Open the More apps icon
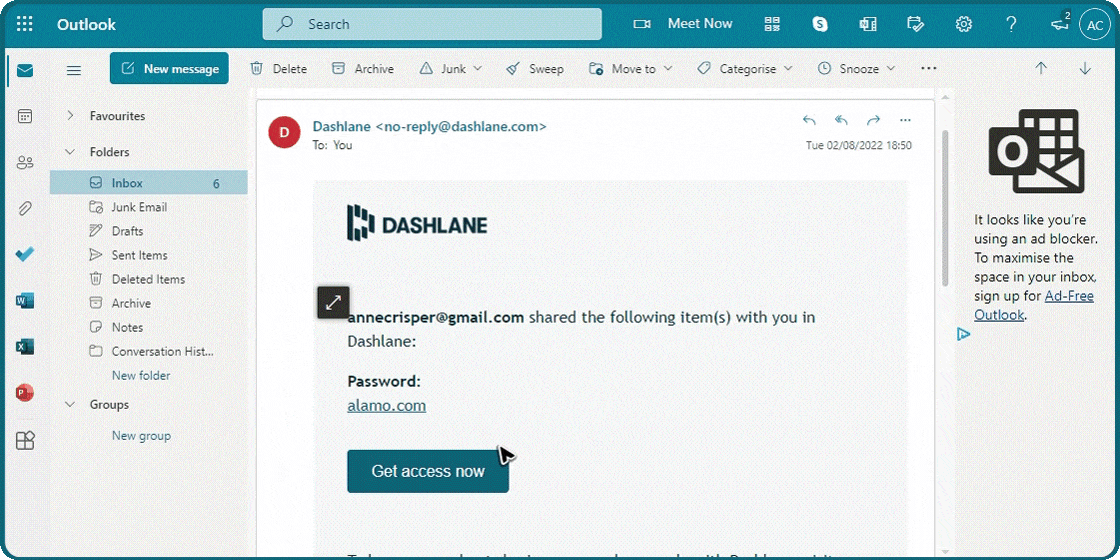The height and width of the screenshot is (560, 1120). tap(25, 440)
